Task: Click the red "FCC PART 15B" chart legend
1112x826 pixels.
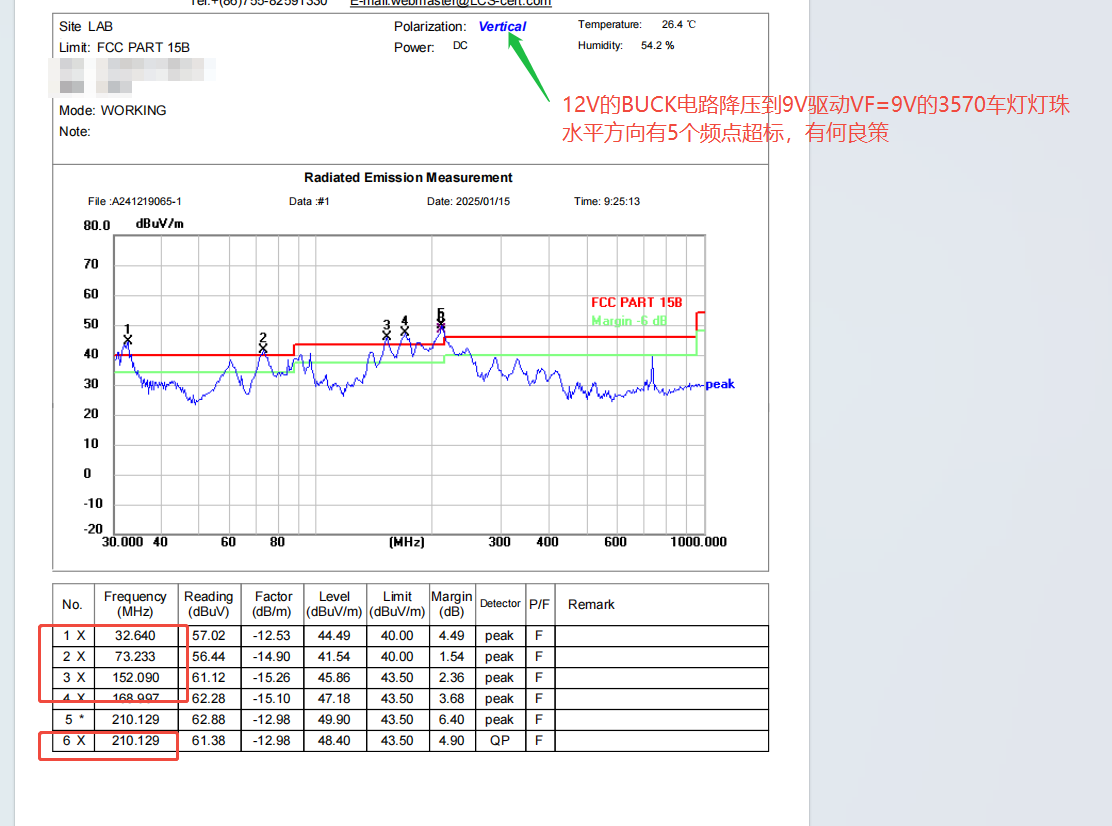Action: tap(637, 303)
